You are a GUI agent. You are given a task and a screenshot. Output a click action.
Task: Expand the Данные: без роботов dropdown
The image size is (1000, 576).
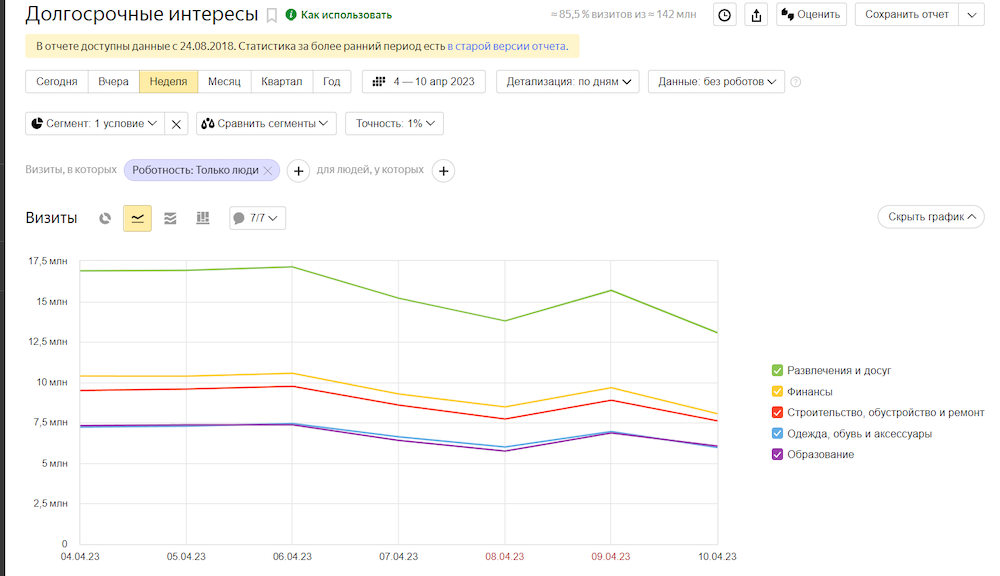point(716,82)
